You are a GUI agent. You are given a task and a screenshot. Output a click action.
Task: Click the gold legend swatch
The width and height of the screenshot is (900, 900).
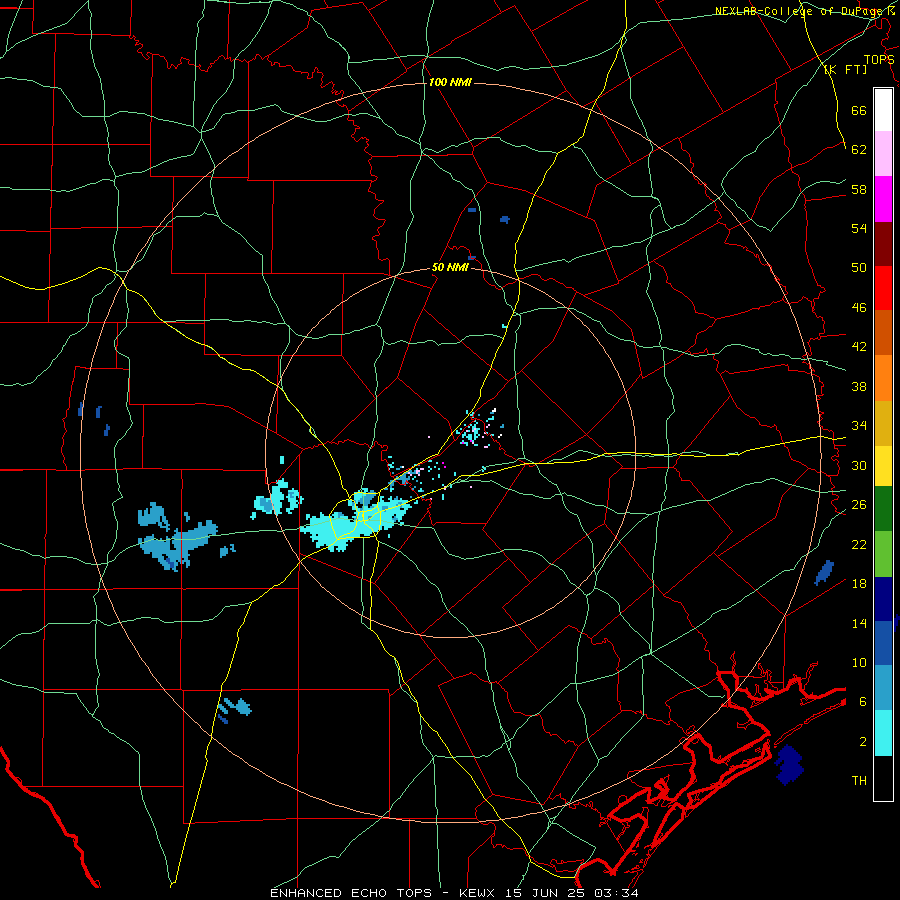click(x=883, y=423)
